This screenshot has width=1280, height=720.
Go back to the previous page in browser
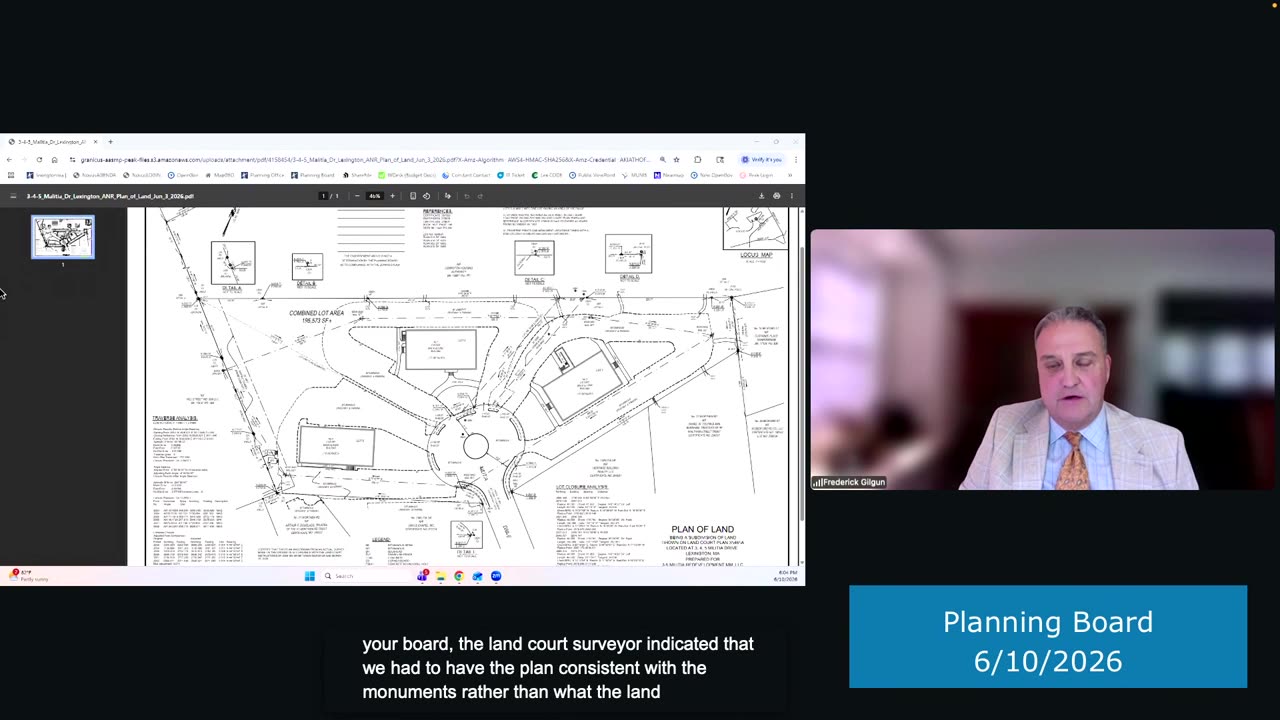point(9,160)
